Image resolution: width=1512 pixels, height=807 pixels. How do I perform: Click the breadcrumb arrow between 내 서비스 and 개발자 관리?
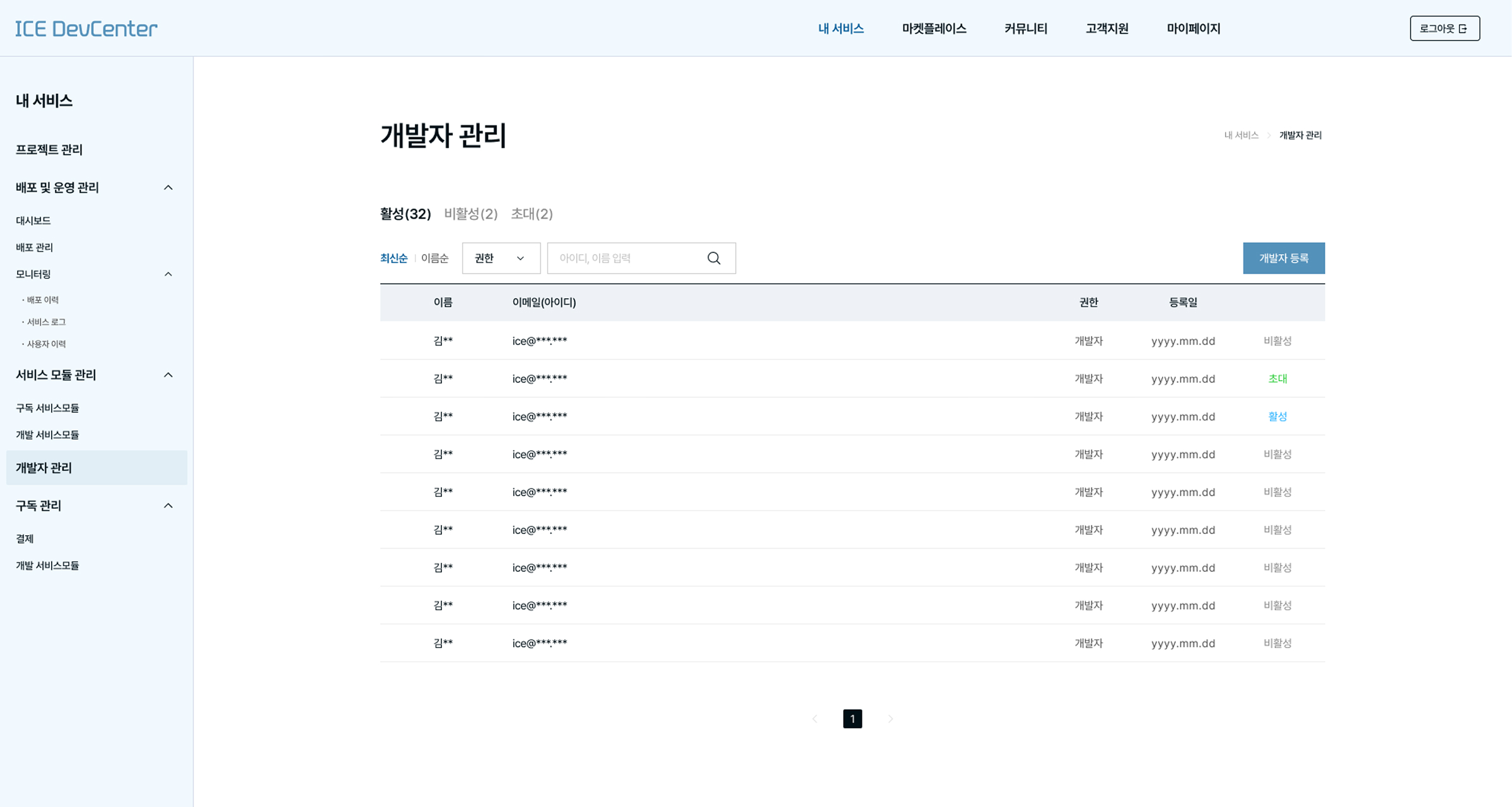[1269, 135]
